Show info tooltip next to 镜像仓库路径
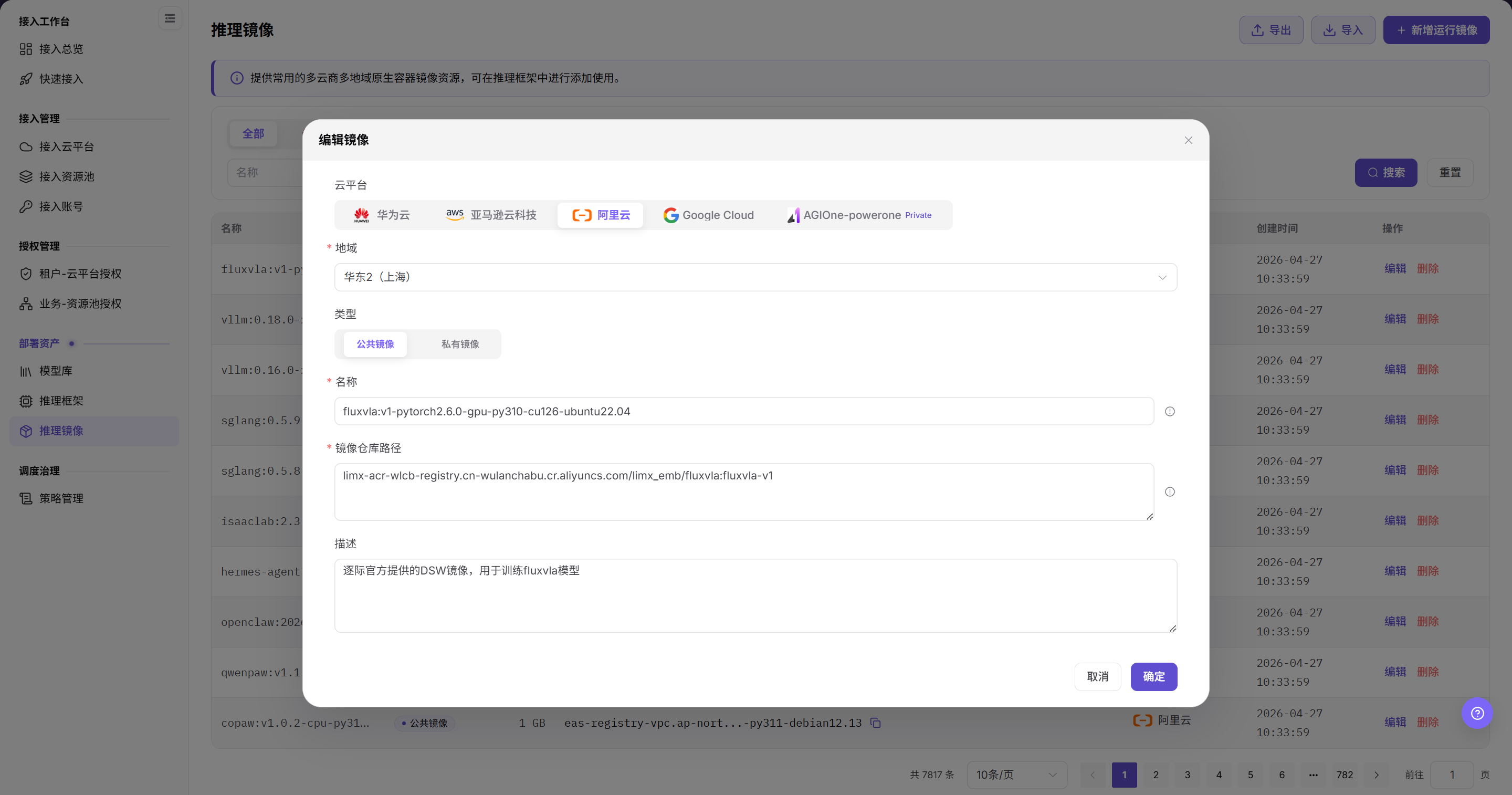The image size is (1512, 795). tap(1170, 492)
